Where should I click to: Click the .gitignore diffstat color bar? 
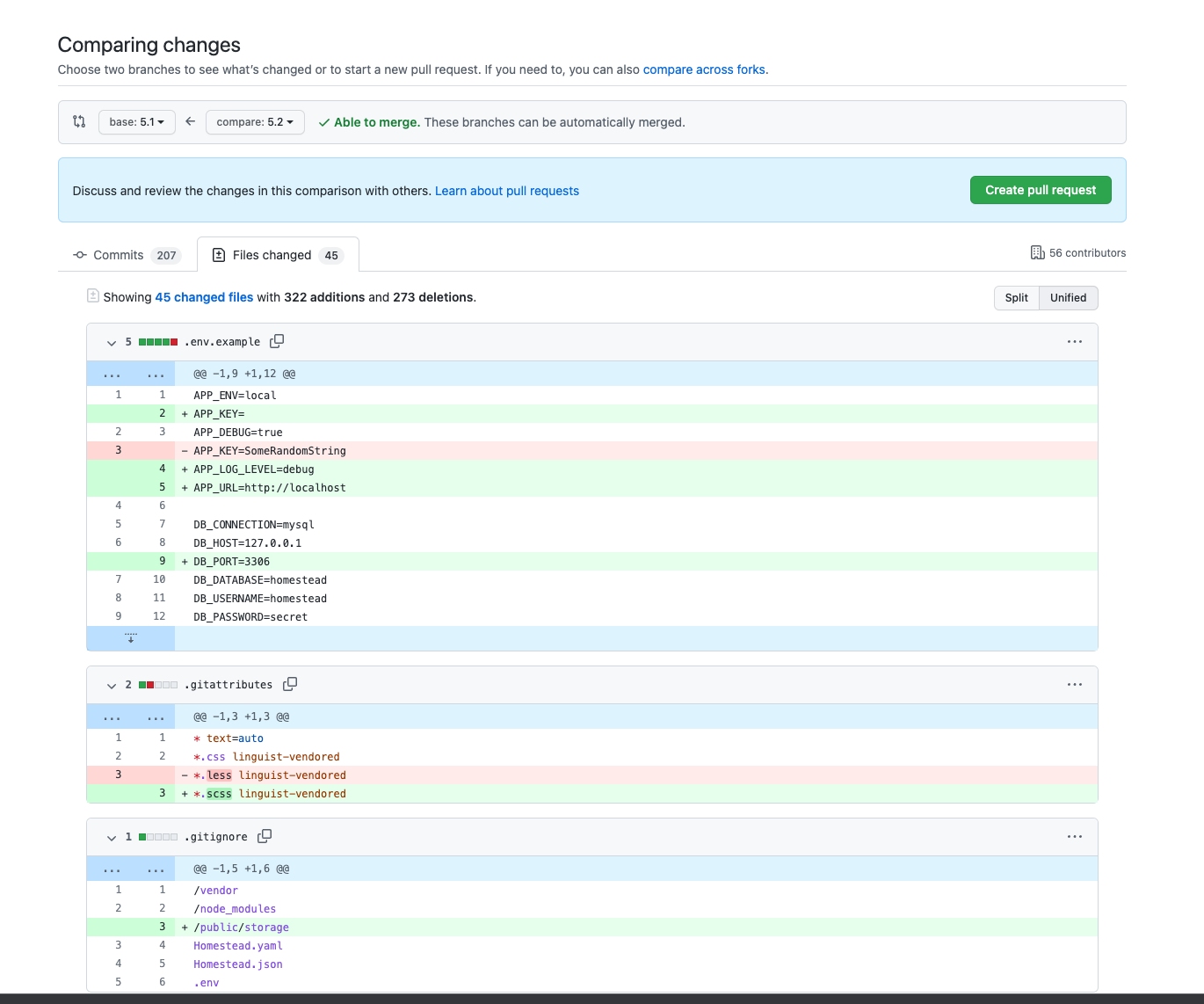click(158, 837)
